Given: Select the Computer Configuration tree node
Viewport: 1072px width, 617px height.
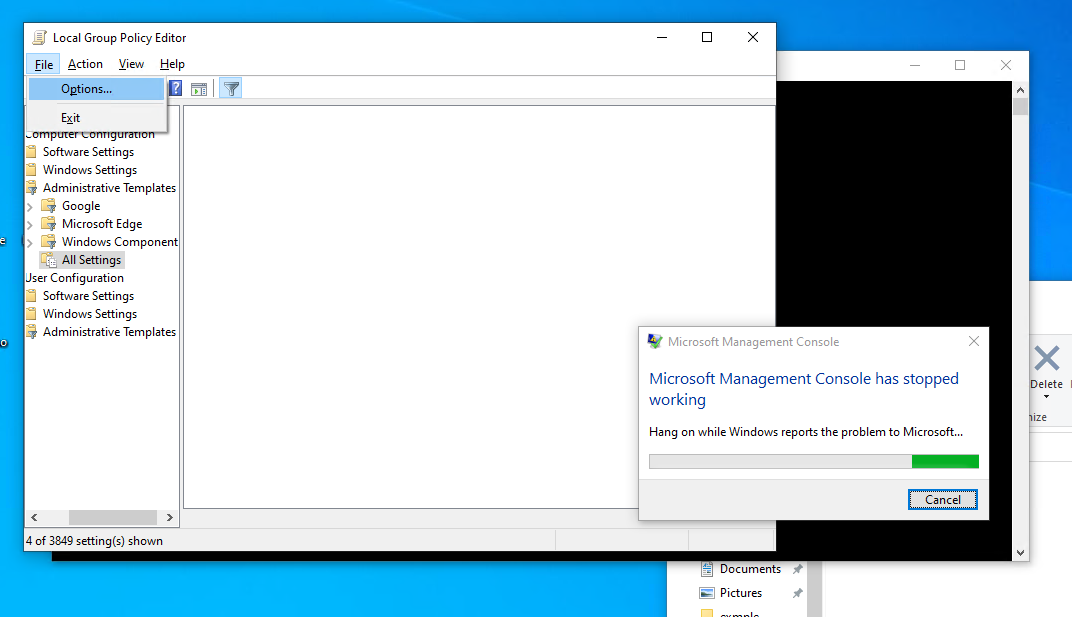Looking at the screenshot, I should (x=90, y=134).
